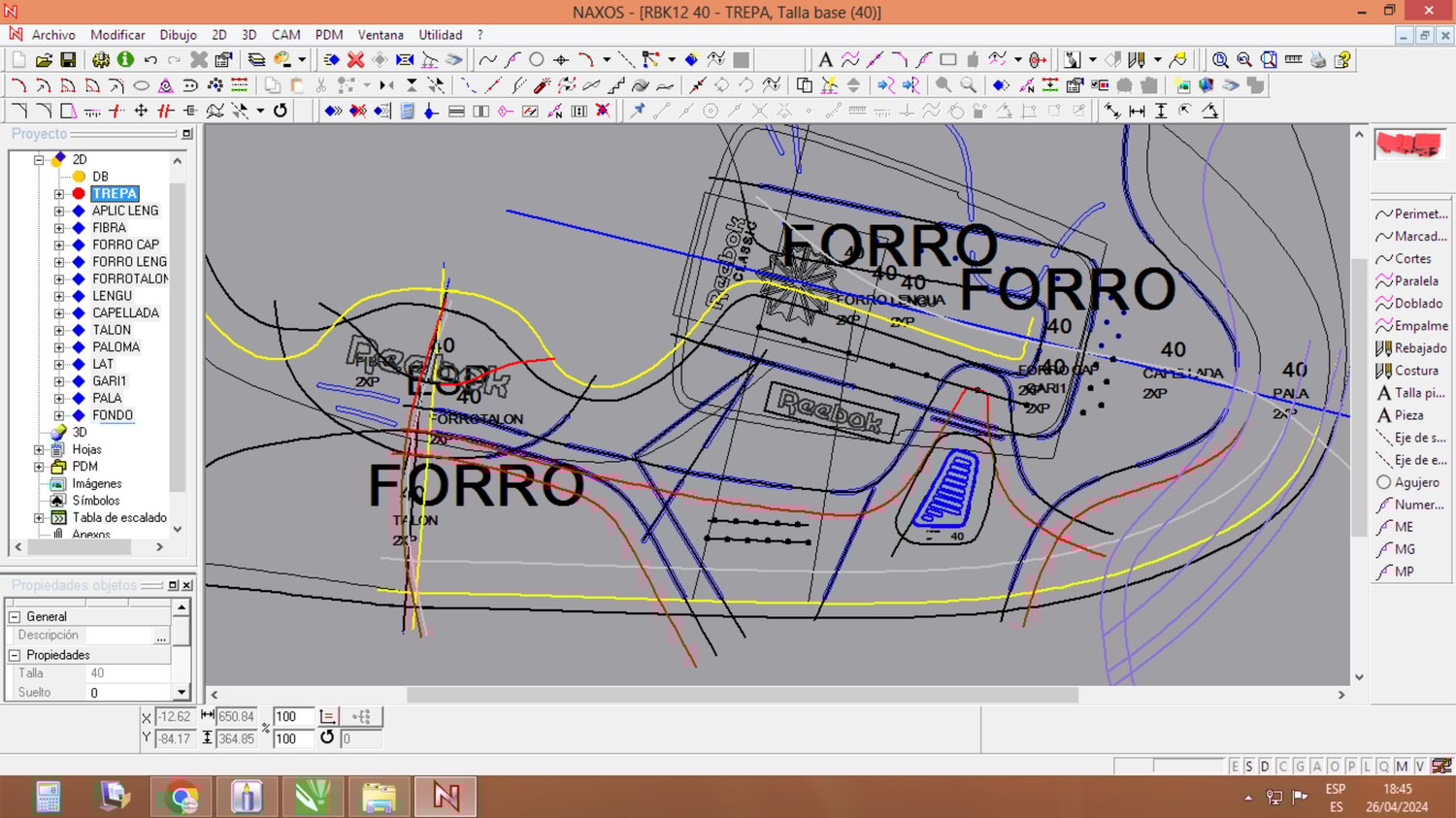
Task: Undo the last action
Action: point(150,59)
